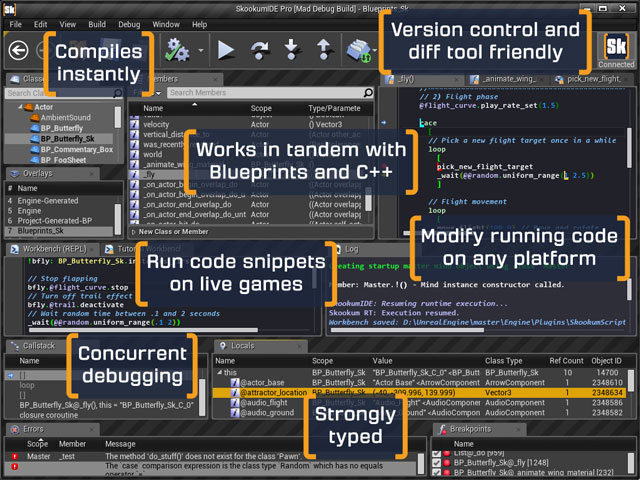640x480 pixels.
Task: Click the Locals panel pin icon
Action: click(x=223, y=346)
